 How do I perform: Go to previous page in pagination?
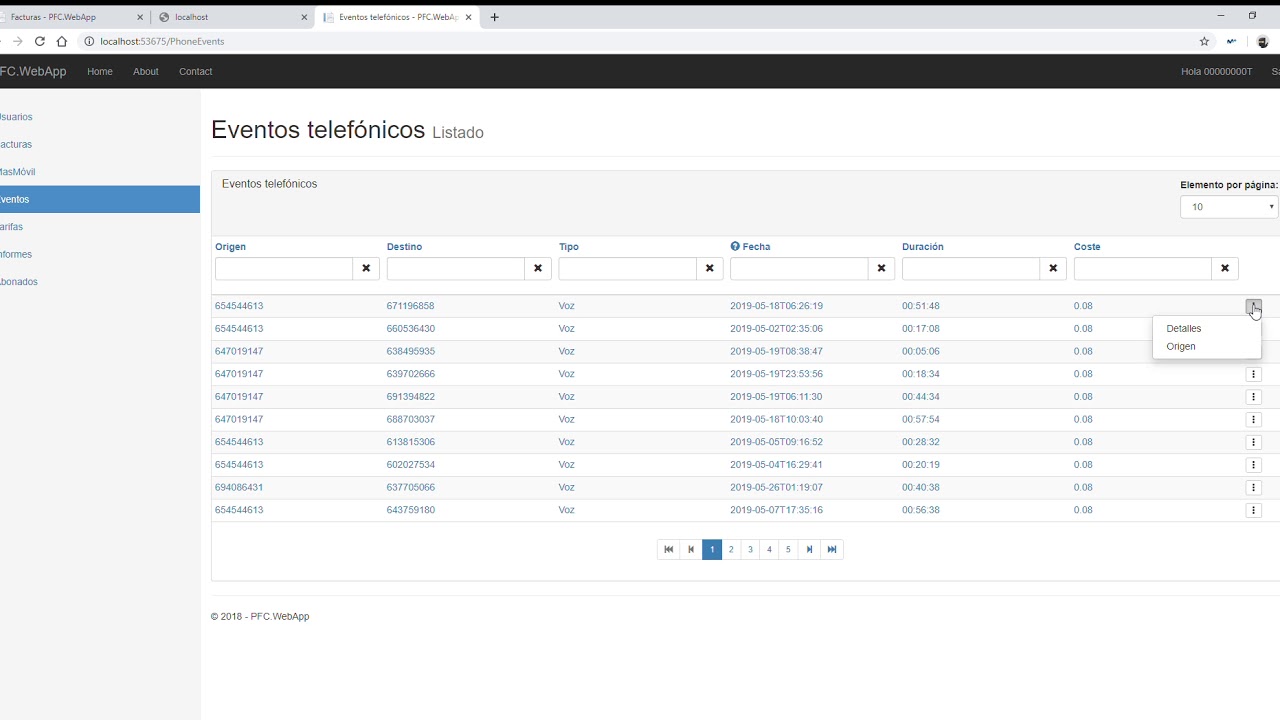tap(691, 549)
